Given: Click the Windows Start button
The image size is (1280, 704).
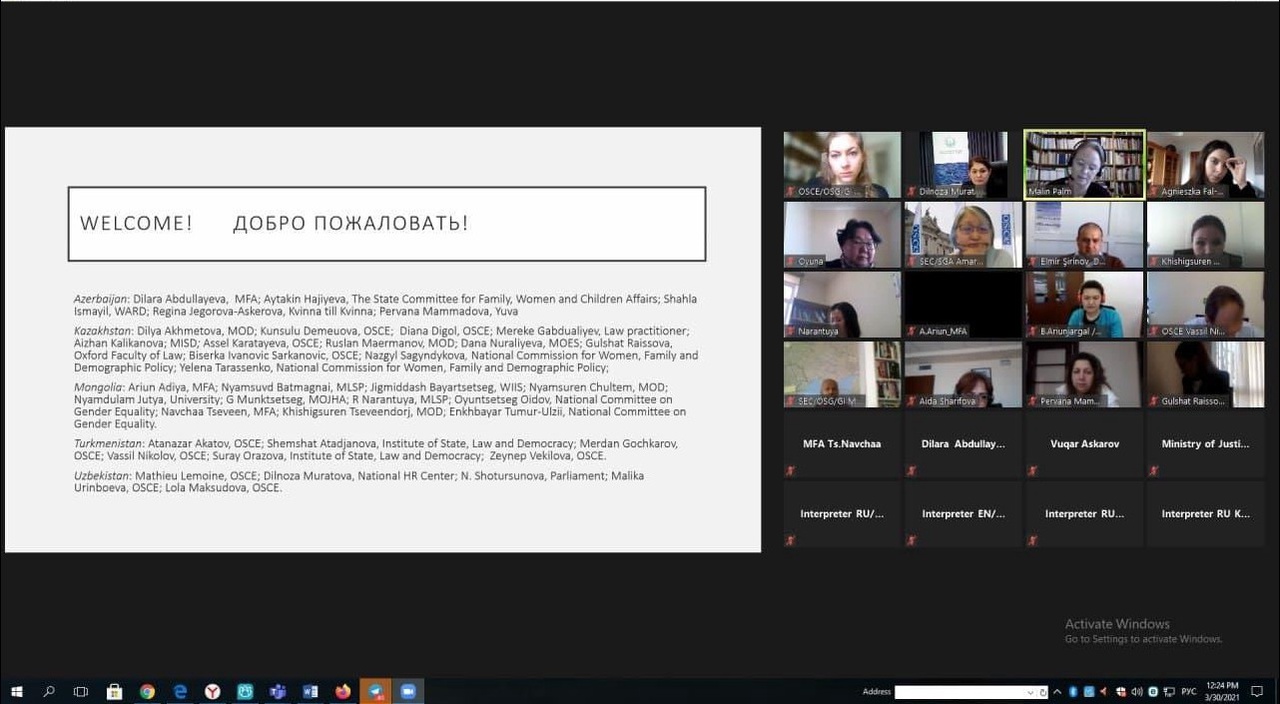Looking at the screenshot, I should 16,691.
